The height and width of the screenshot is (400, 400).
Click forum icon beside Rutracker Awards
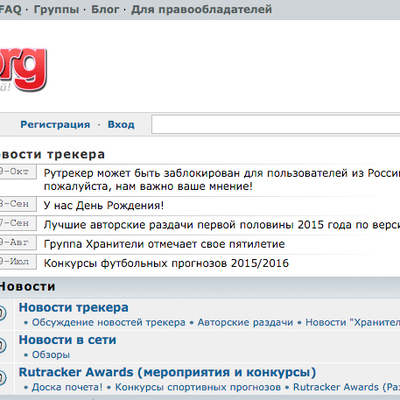click(x=3, y=378)
